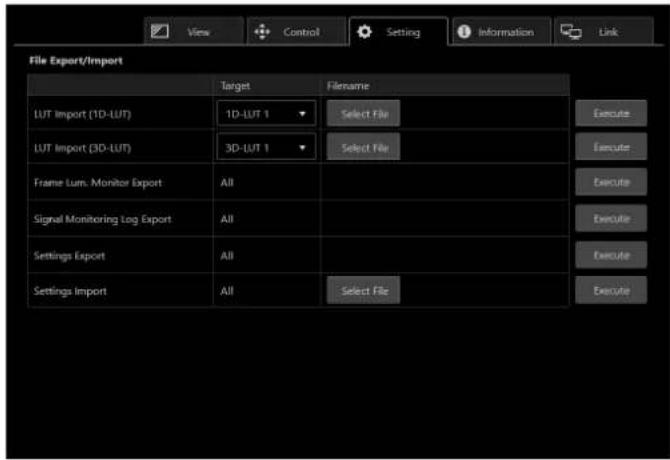Click the All target for Signal Monitoring Log Export
The image size is (670, 460).
point(227,219)
